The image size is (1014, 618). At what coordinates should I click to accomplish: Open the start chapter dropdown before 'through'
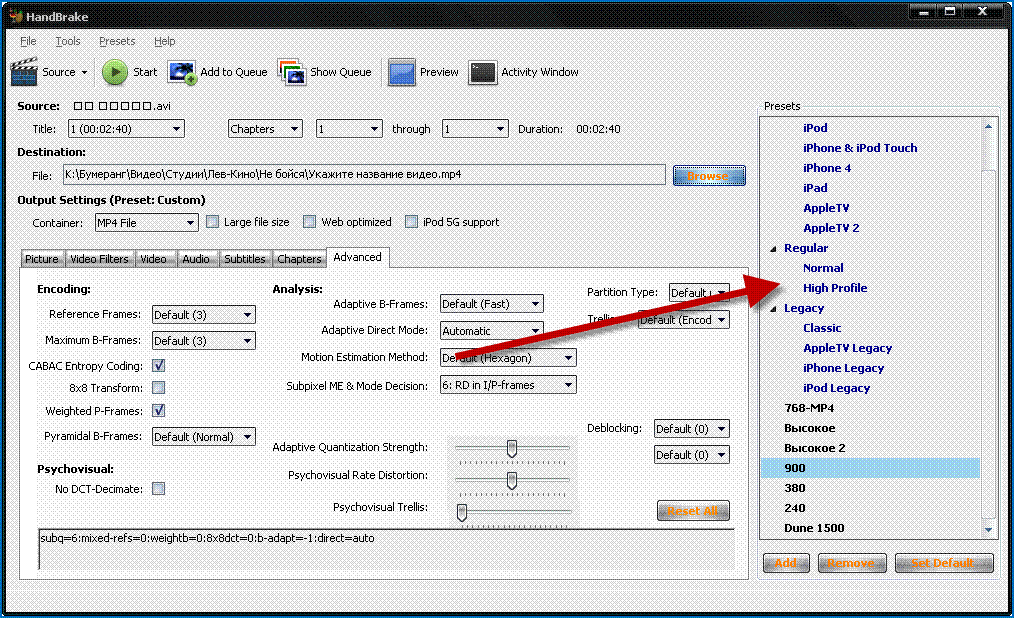(349, 129)
